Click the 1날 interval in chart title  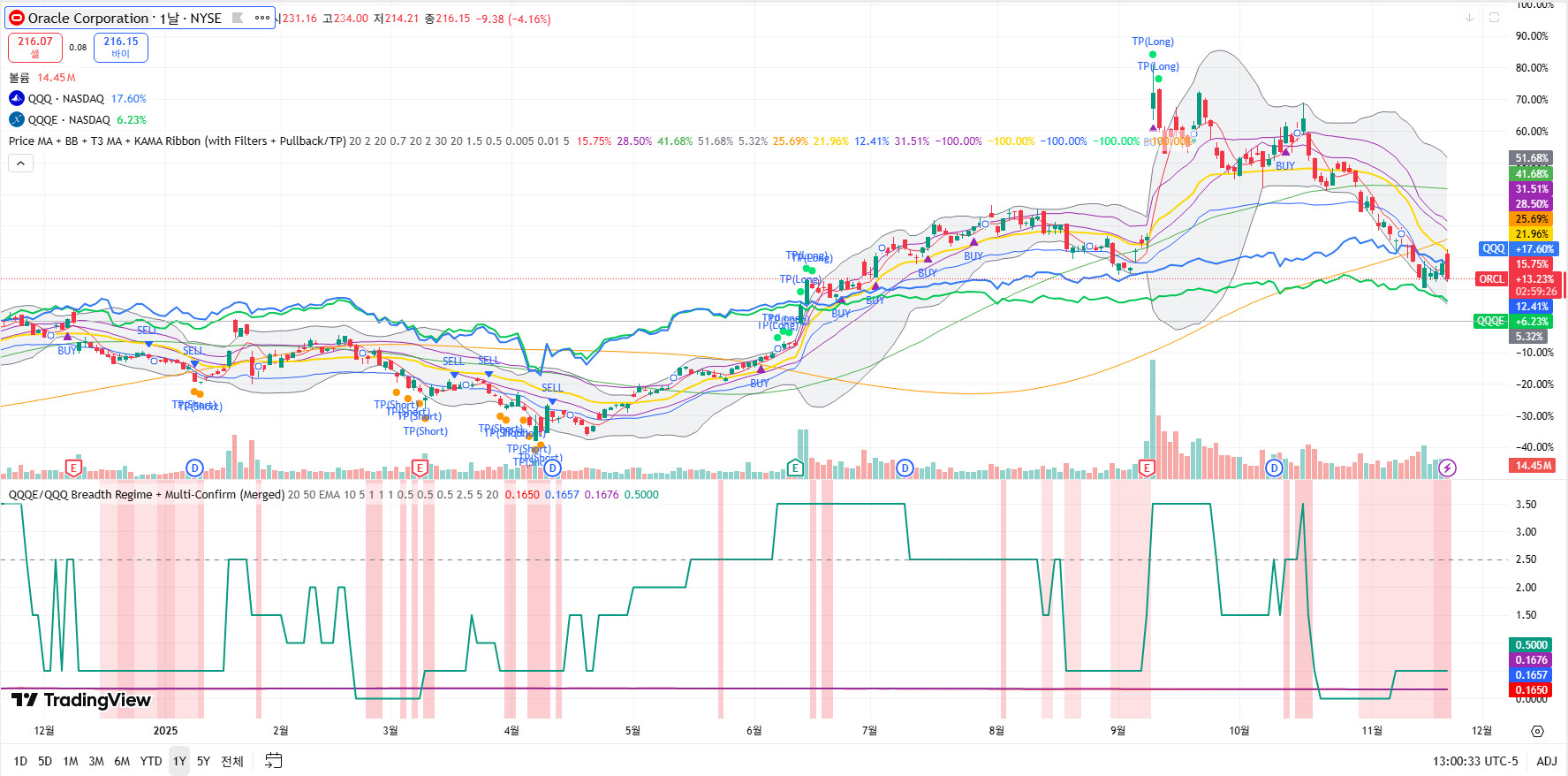[x=170, y=18]
